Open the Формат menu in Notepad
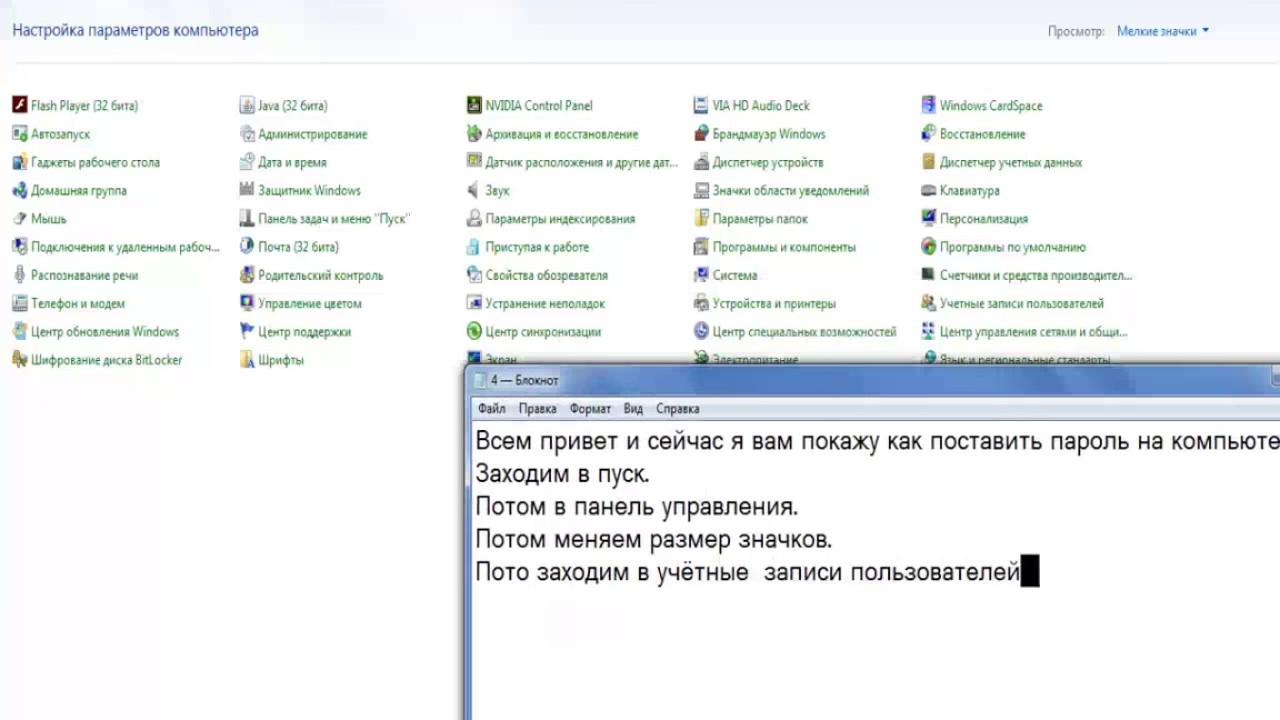 pos(590,408)
